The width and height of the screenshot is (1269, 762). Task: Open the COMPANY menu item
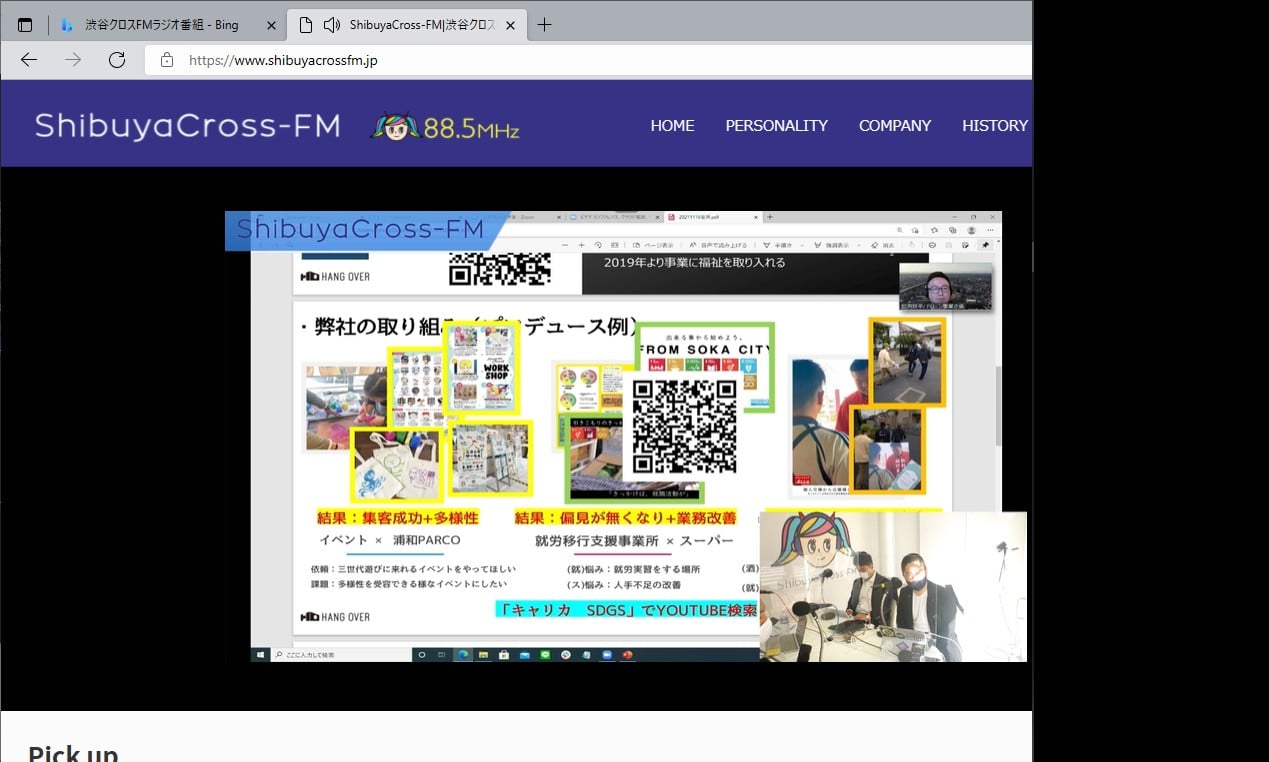894,126
